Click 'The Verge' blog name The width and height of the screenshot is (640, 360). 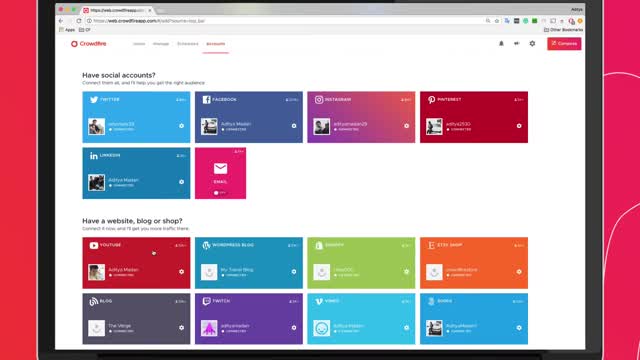point(120,326)
